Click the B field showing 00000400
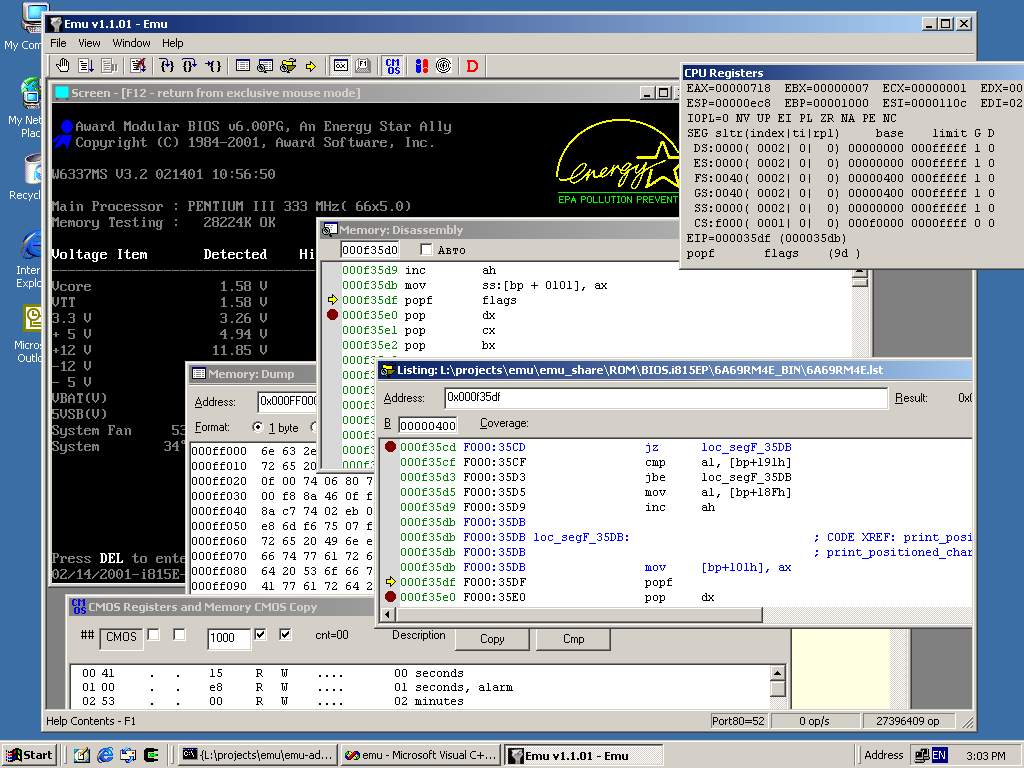Viewport: 1024px width, 768px height. (x=428, y=425)
